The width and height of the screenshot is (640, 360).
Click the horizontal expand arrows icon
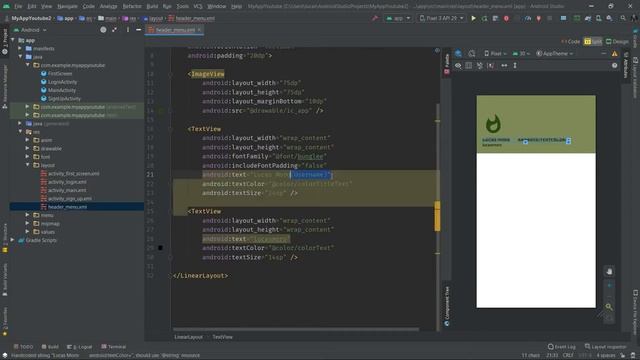(x=504, y=65)
